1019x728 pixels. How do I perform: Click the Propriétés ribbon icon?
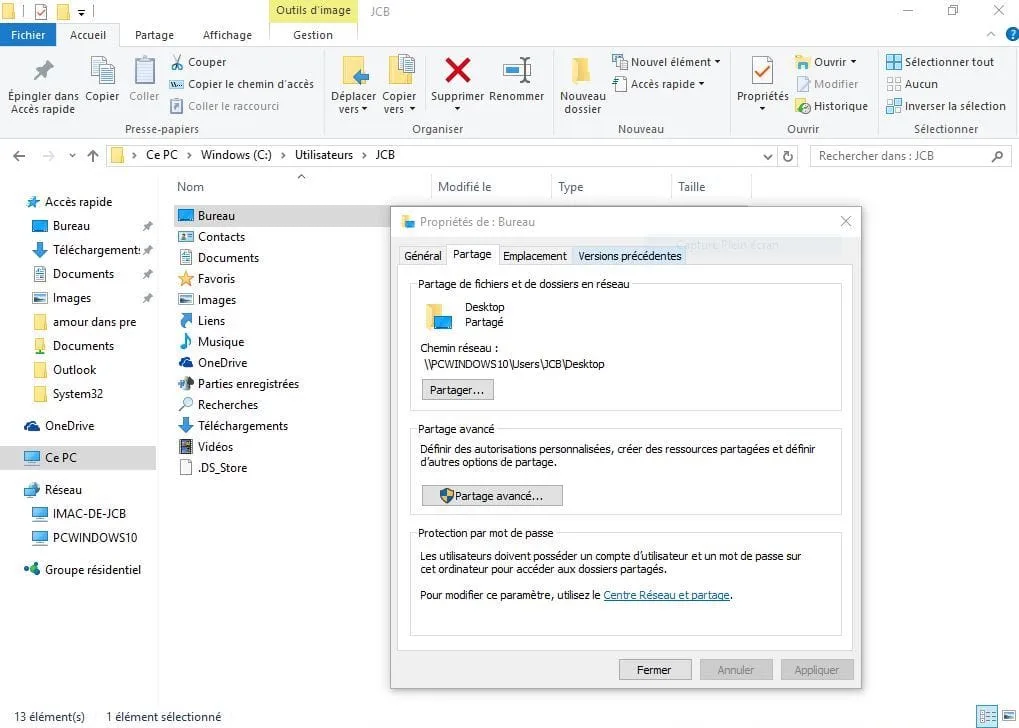click(x=762, y=70)
